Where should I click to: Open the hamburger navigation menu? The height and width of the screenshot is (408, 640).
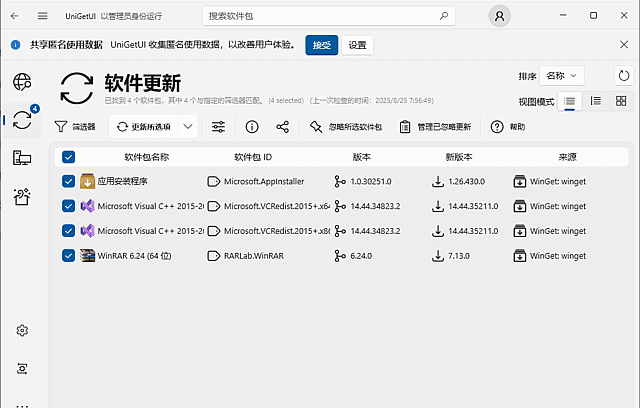pos(42,16)
